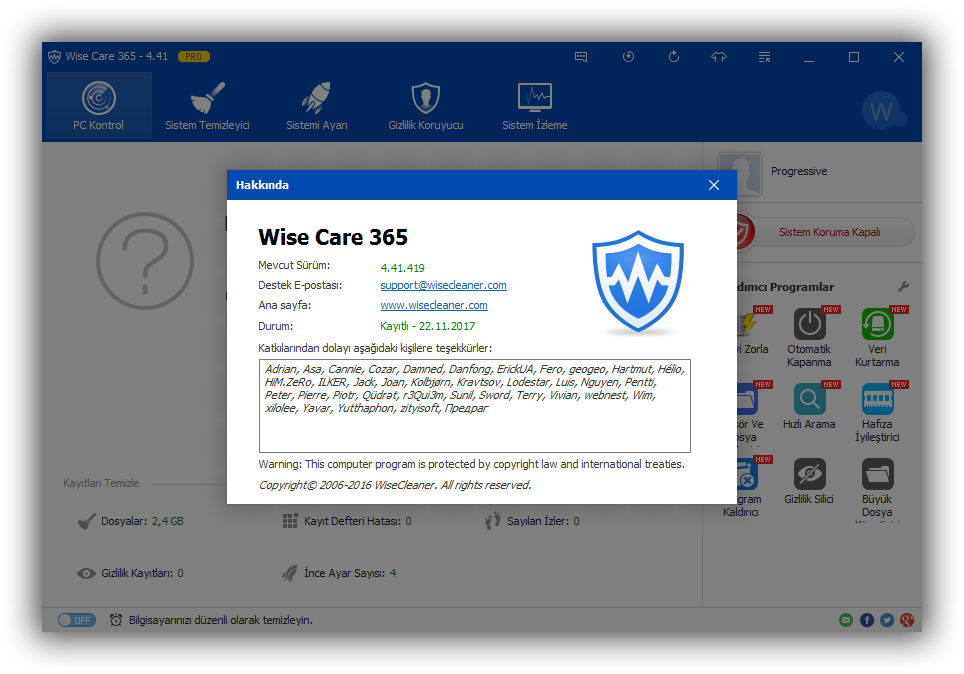Click the Gizlilik Kayıtları entry
Viewport: 964px width, 674px height.
pyautogui.click(x=130, y=573)
